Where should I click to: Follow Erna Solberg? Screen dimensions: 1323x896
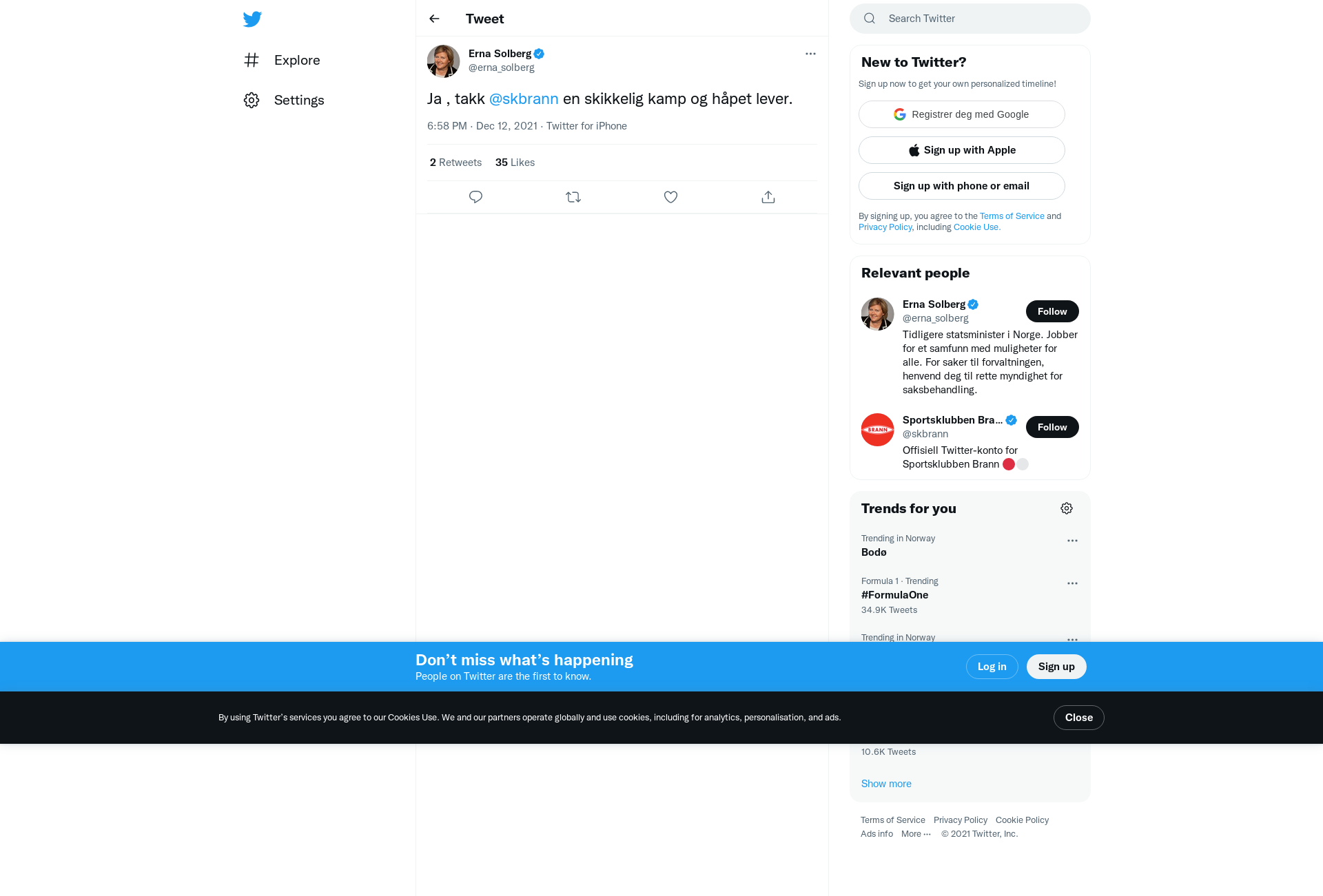pos(1052,311)
